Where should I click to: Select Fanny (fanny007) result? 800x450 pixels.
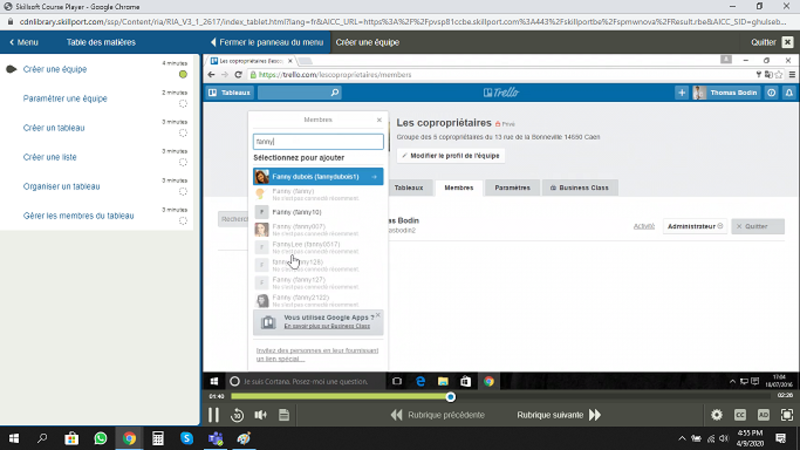pos(318,230)
